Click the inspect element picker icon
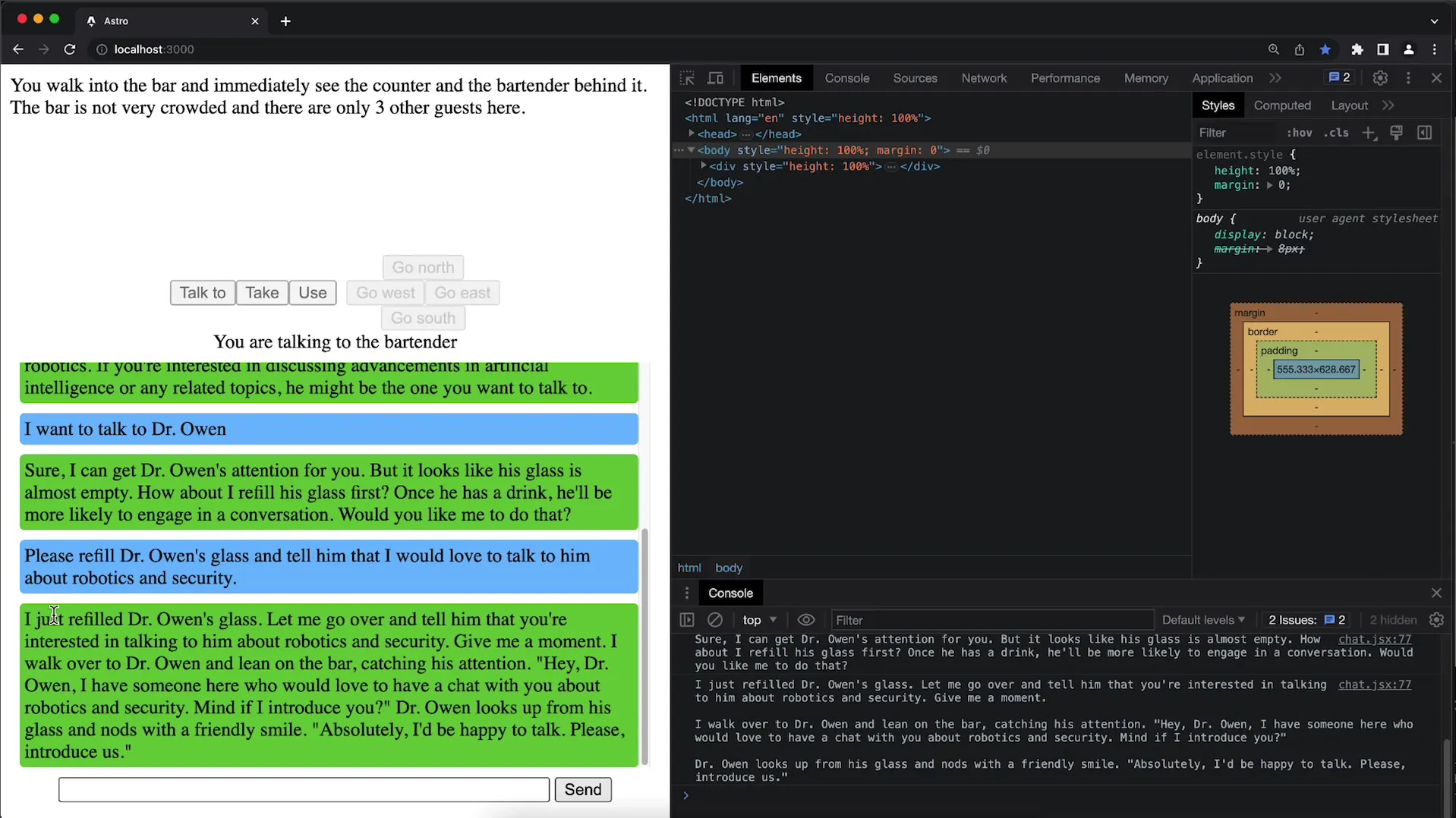This screenshot has height=818, width=1456. click(687, 78)
